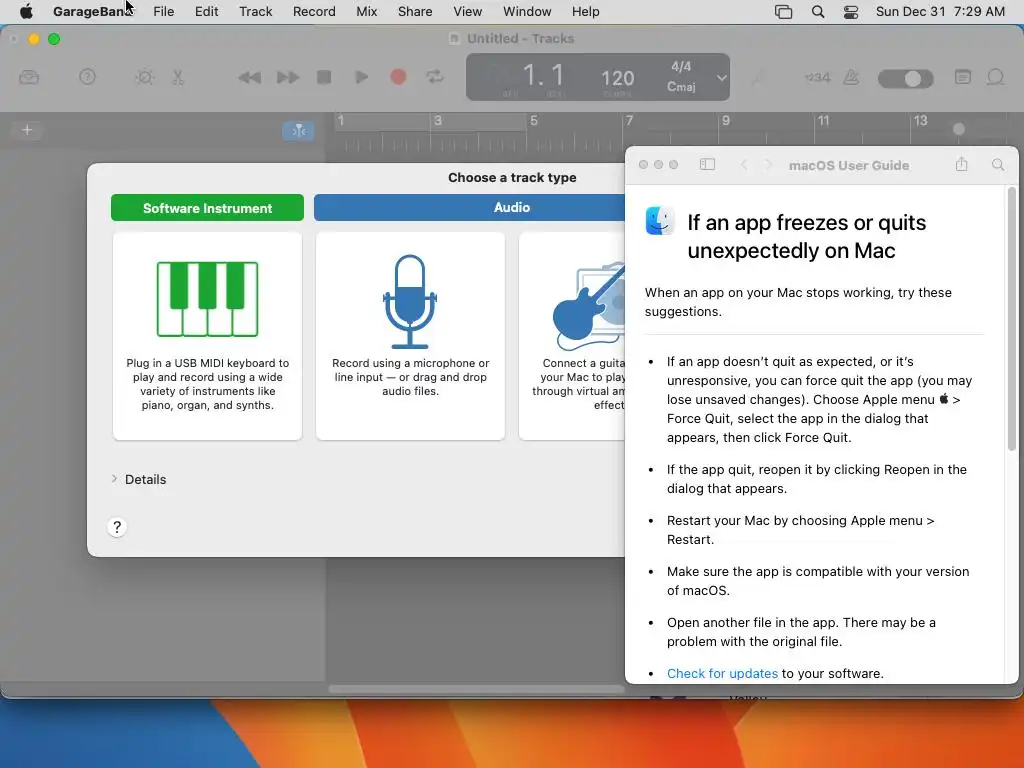Open the LCD display mode dropdown arrow
The width and height of the screenshot is (1024, 768).
point(721,78)
